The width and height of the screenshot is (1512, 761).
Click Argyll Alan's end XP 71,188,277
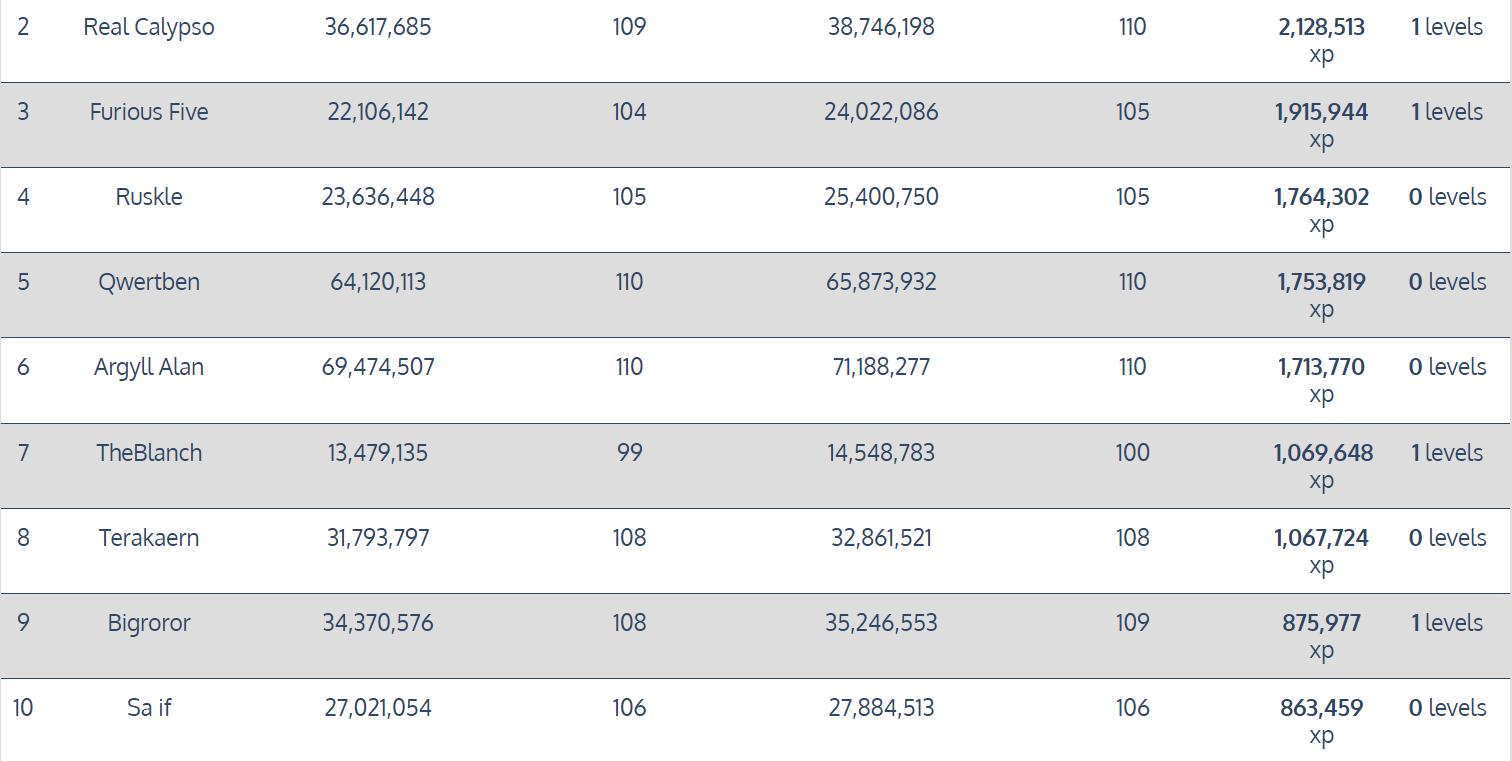point(881,367)
